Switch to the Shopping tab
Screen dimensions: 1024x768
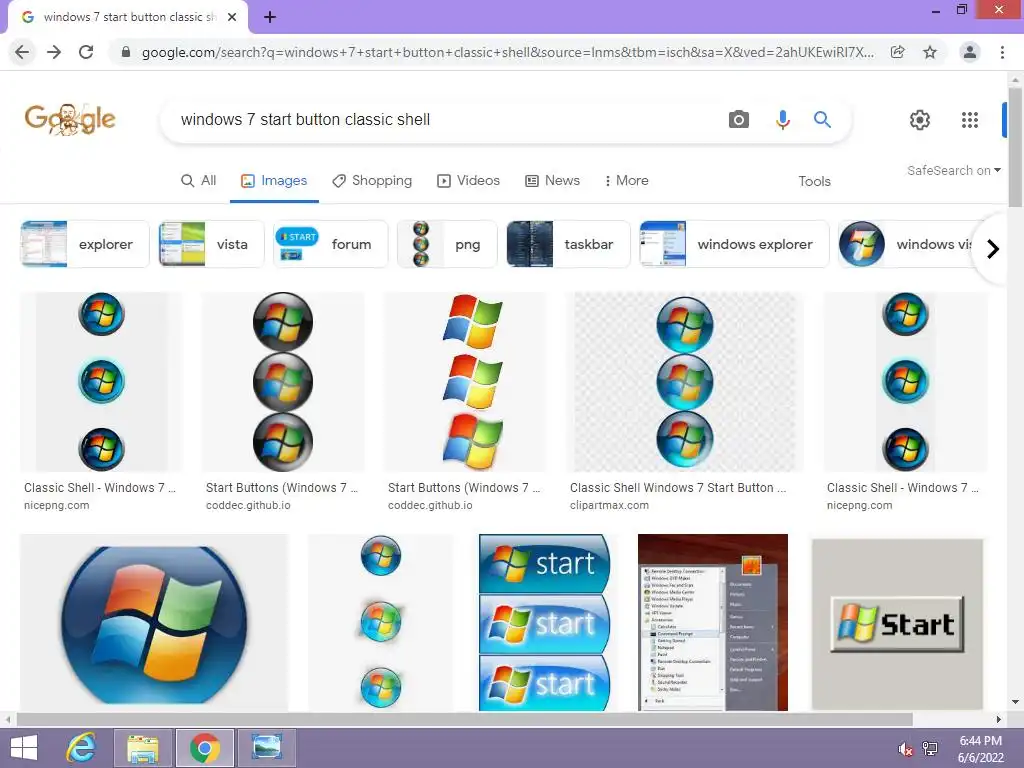point(372,181)
